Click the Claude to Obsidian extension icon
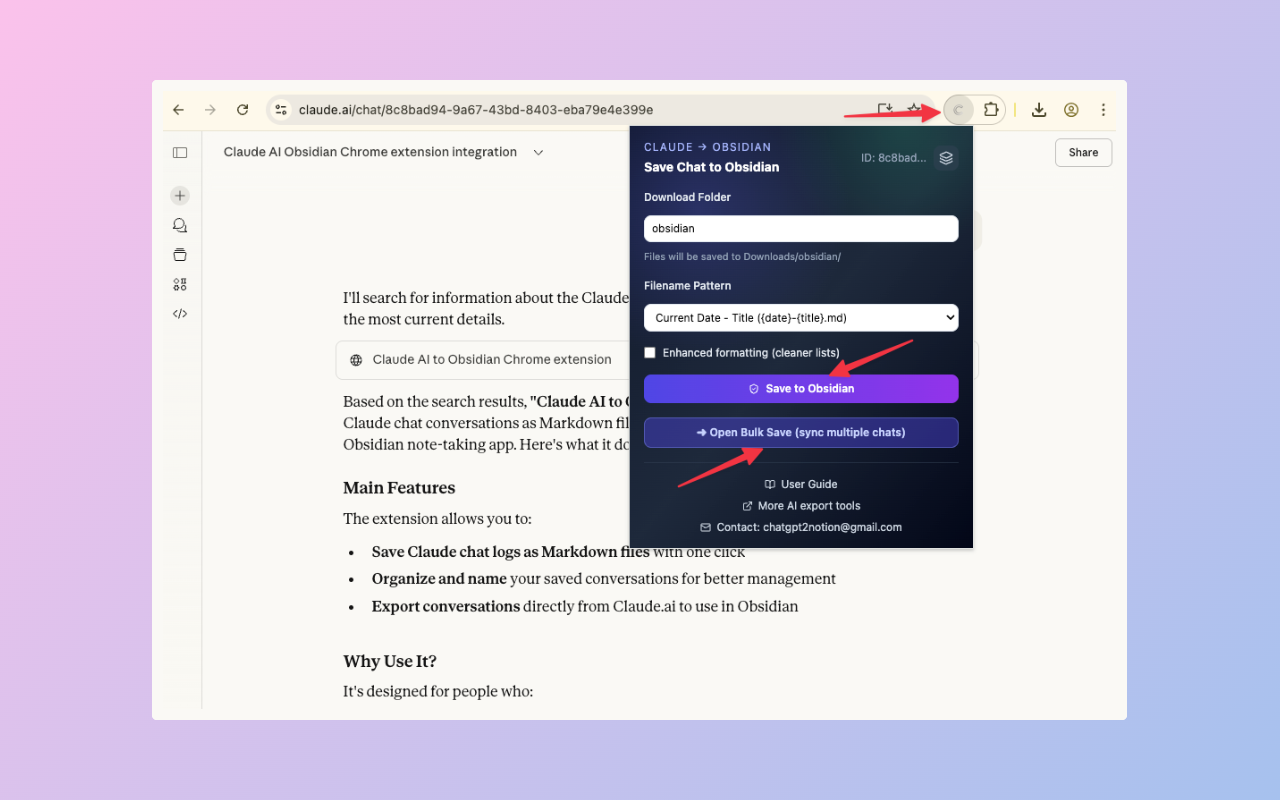Image resolution: width=1280 pixels, height=800 pixels. (x=958, y=110)
